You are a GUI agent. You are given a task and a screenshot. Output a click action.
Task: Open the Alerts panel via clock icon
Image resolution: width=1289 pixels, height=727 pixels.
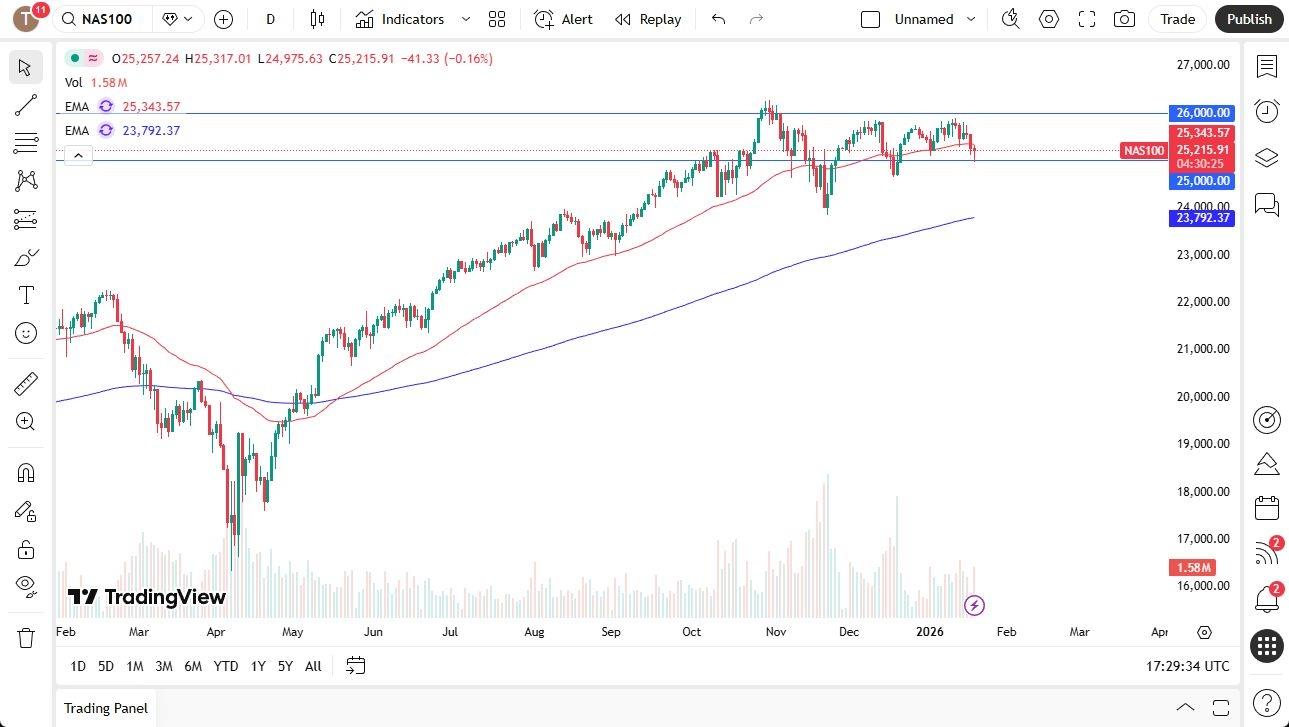[1266, 110]
